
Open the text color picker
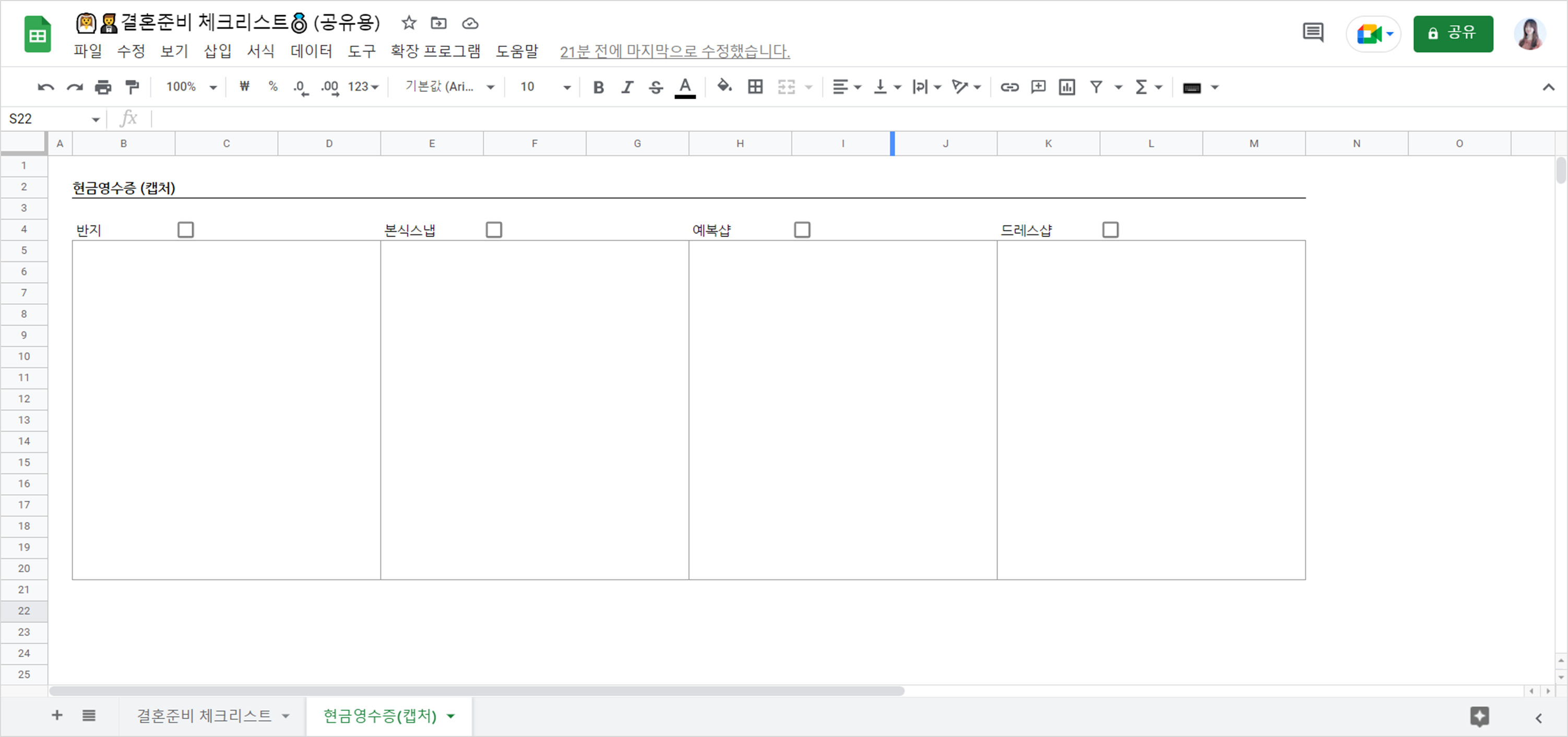click(x=685, y=87)
